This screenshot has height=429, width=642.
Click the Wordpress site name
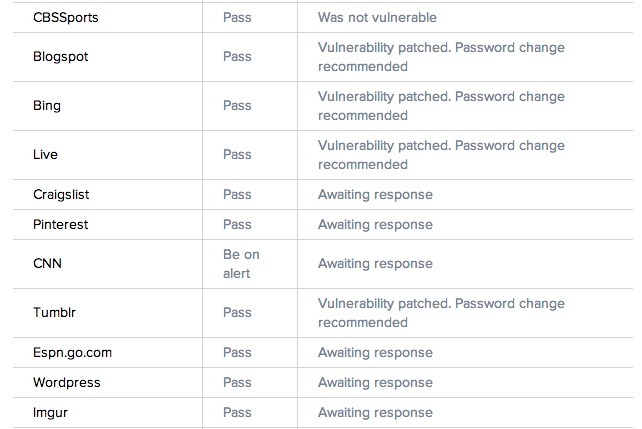[x=67, y=382]
